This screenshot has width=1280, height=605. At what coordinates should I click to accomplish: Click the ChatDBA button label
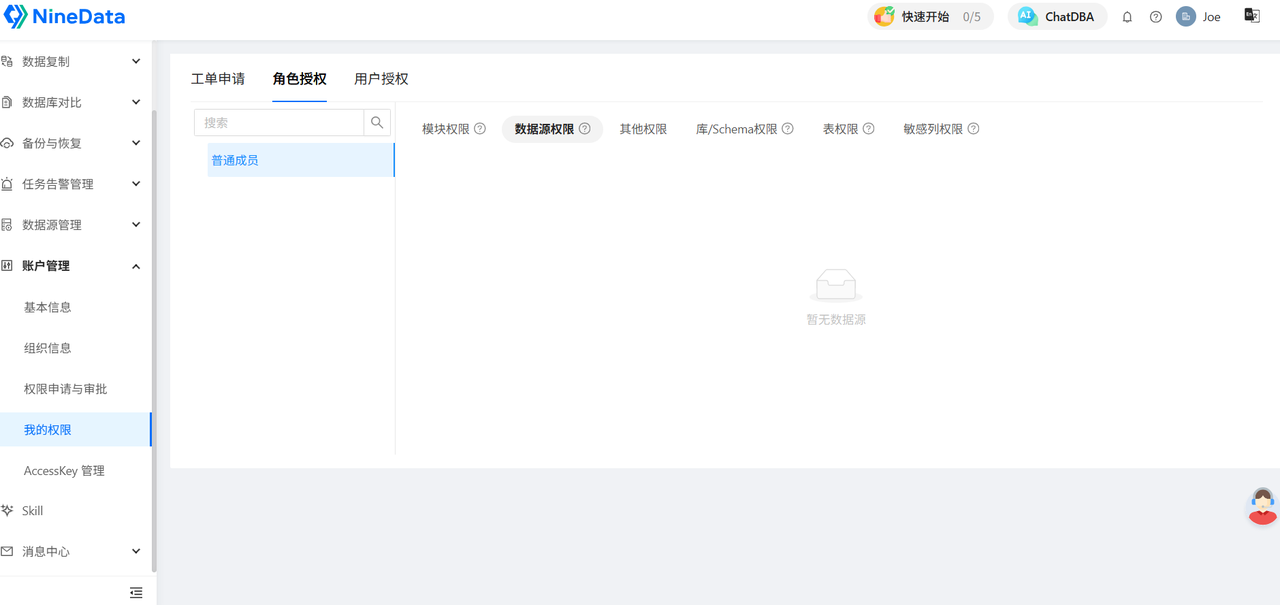1070,17
